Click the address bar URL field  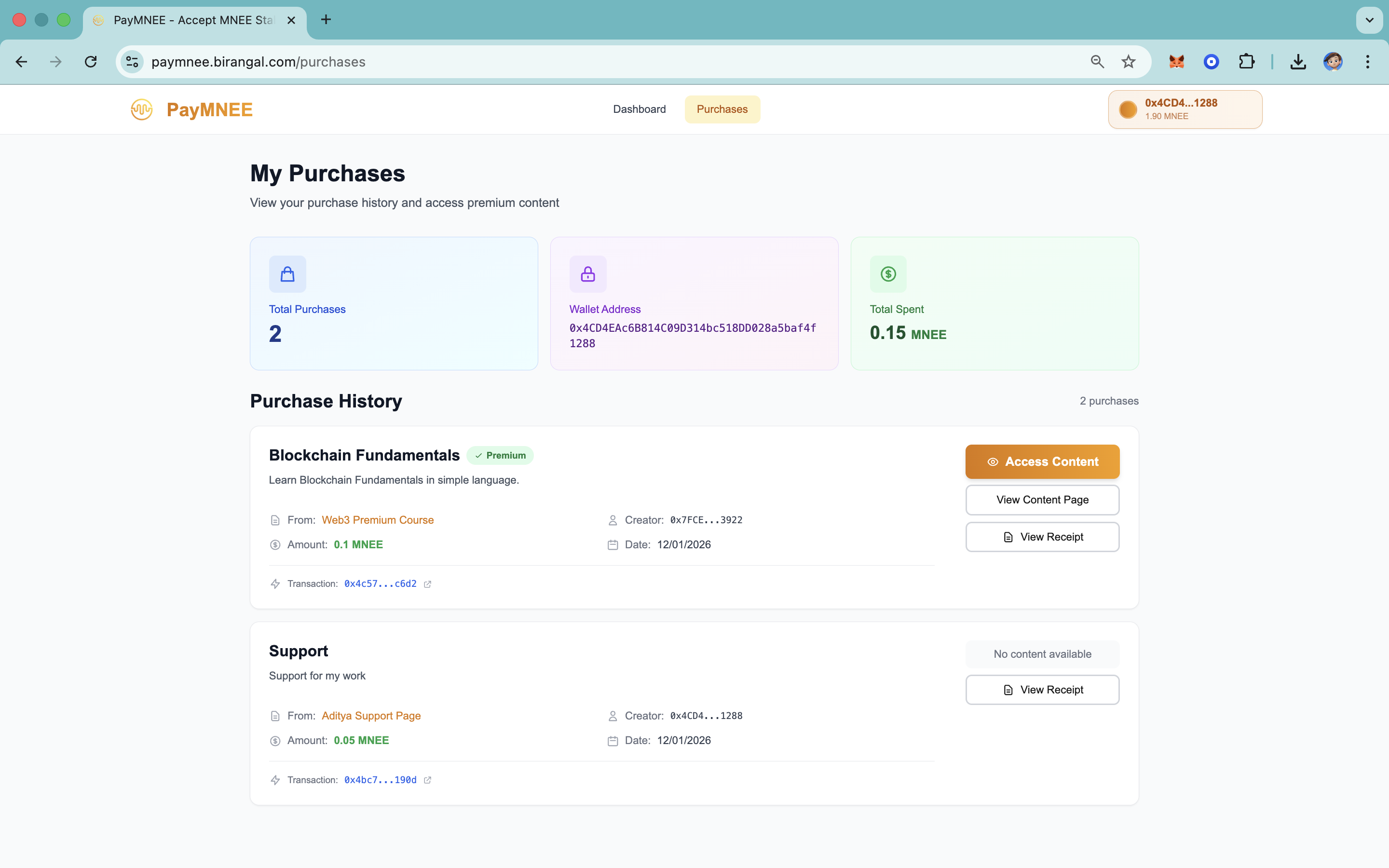coord(574,61)
